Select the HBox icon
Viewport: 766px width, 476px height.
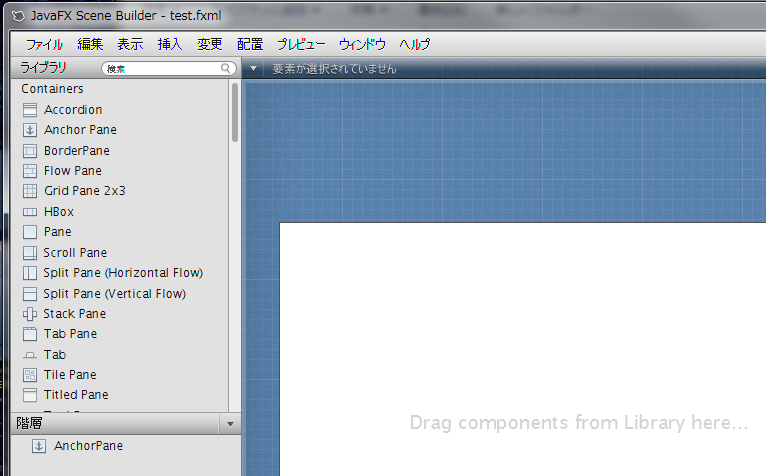pyautogui.click(x=30, y=212)
